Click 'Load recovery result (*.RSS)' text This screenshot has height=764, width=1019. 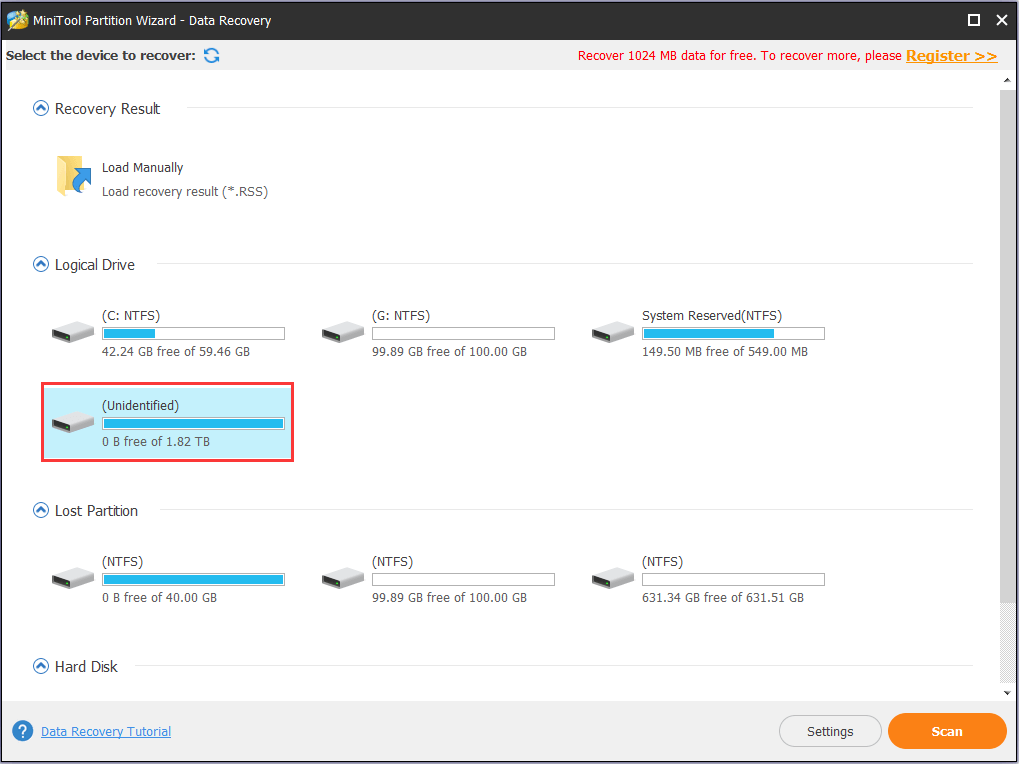(185, 192)
